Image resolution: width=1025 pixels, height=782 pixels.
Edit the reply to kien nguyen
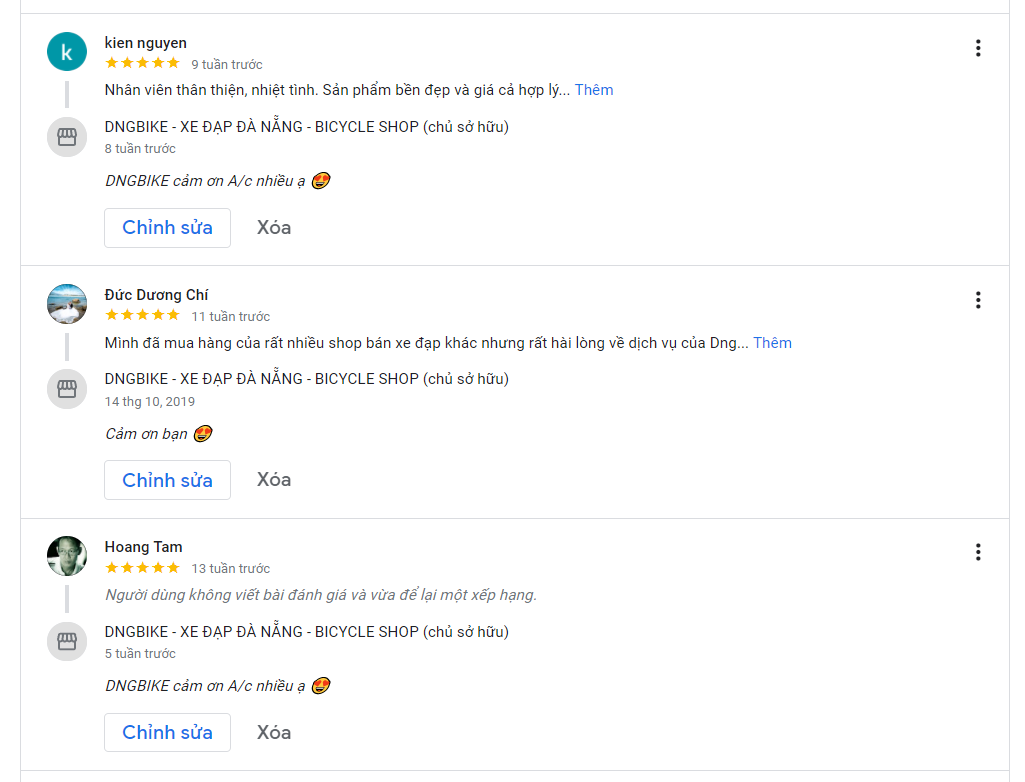point(167,228)
